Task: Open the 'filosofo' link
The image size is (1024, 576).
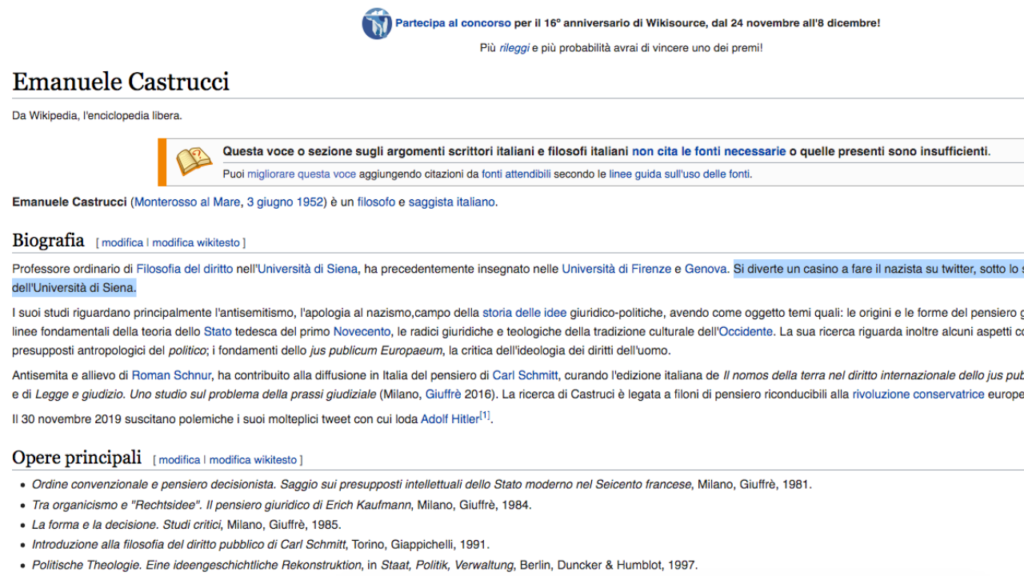Action: click(x=376, y=202)
